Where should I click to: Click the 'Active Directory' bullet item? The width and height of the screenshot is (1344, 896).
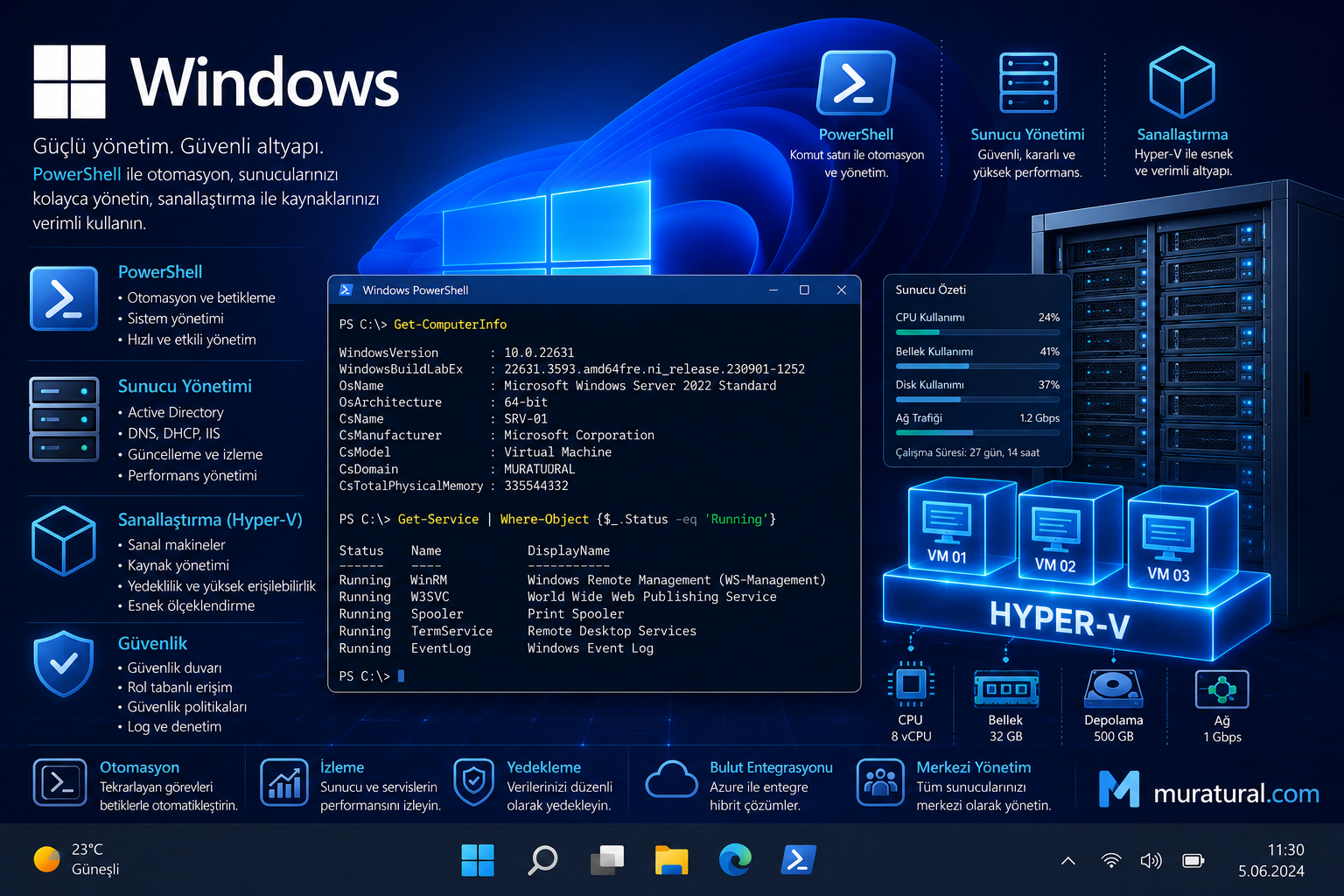176,412
